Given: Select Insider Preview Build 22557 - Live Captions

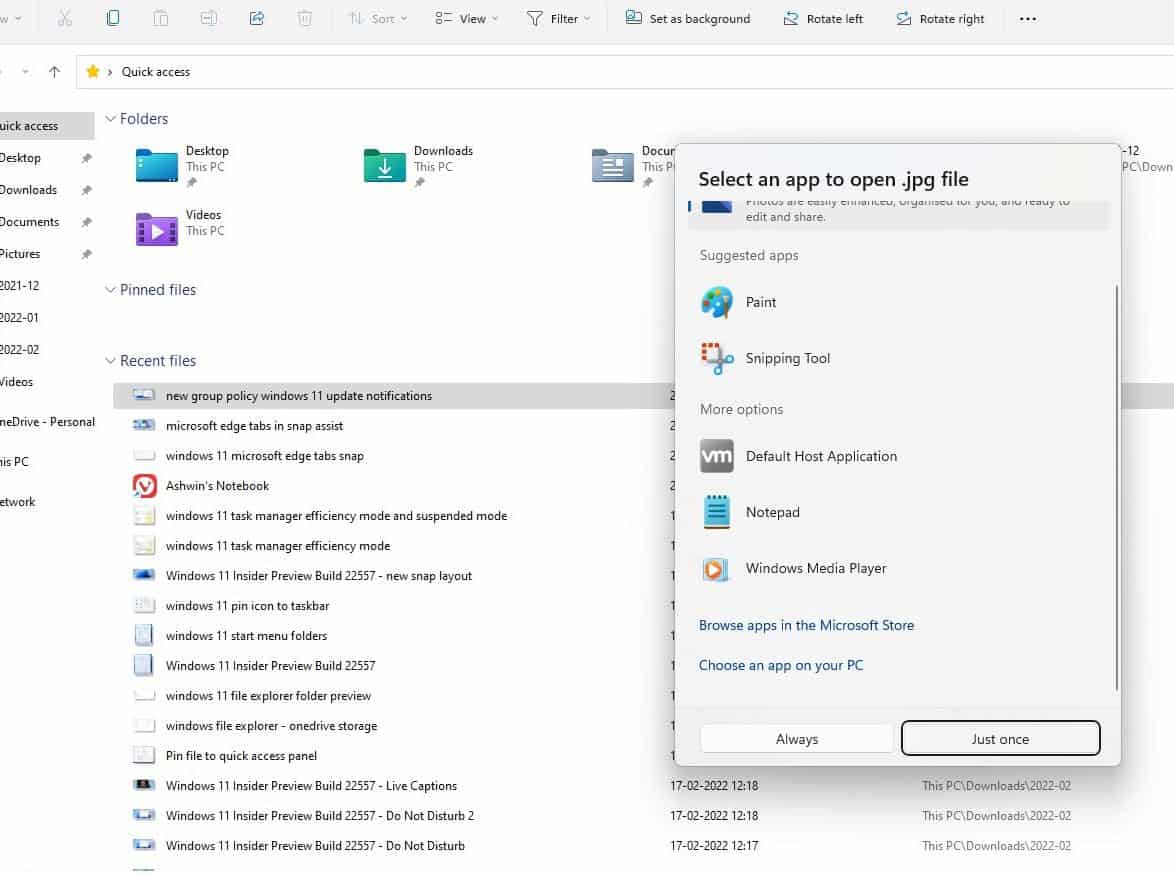Looking at the screenshot, I should point(311,786).
